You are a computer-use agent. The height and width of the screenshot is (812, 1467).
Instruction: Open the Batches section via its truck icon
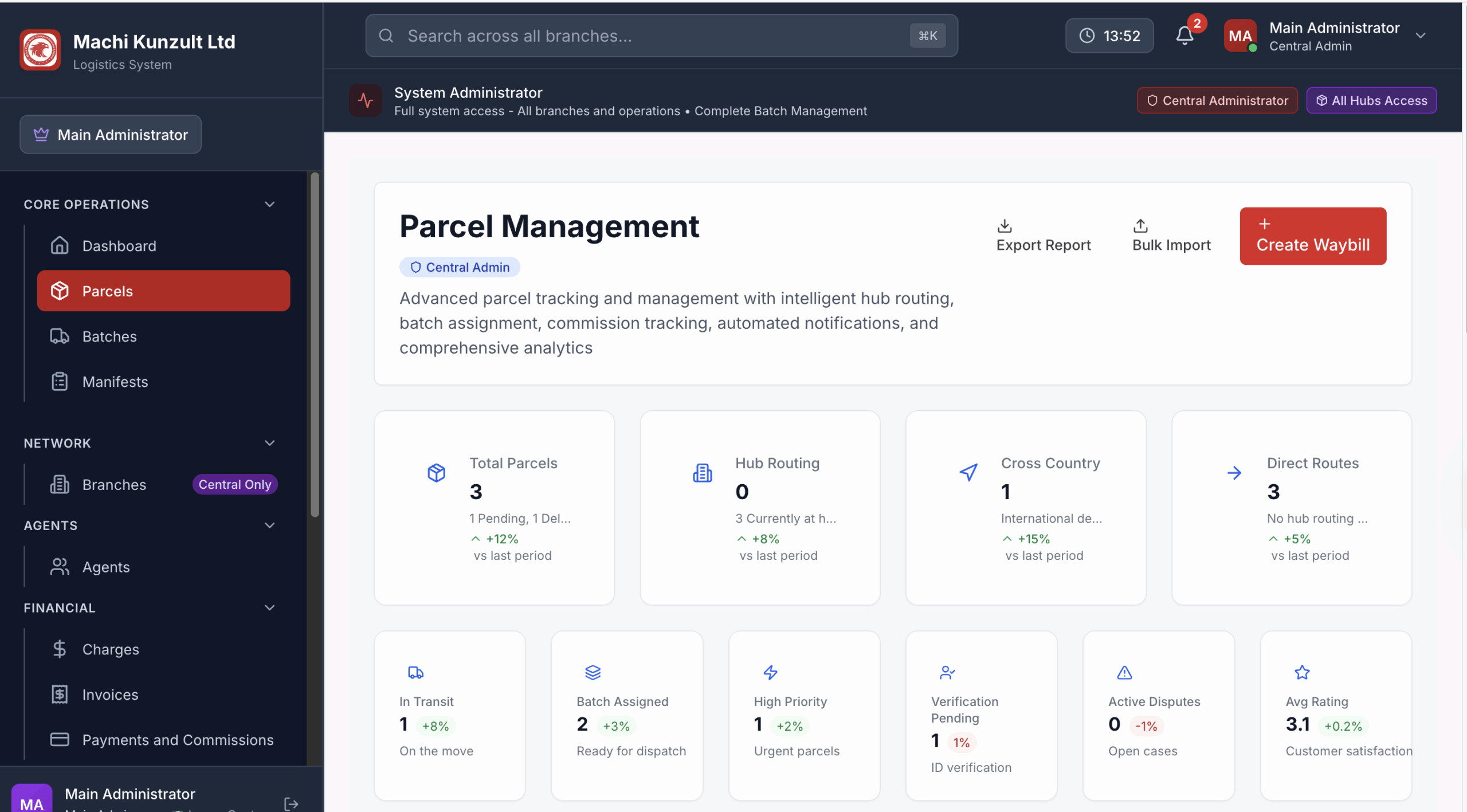[60, 336]
